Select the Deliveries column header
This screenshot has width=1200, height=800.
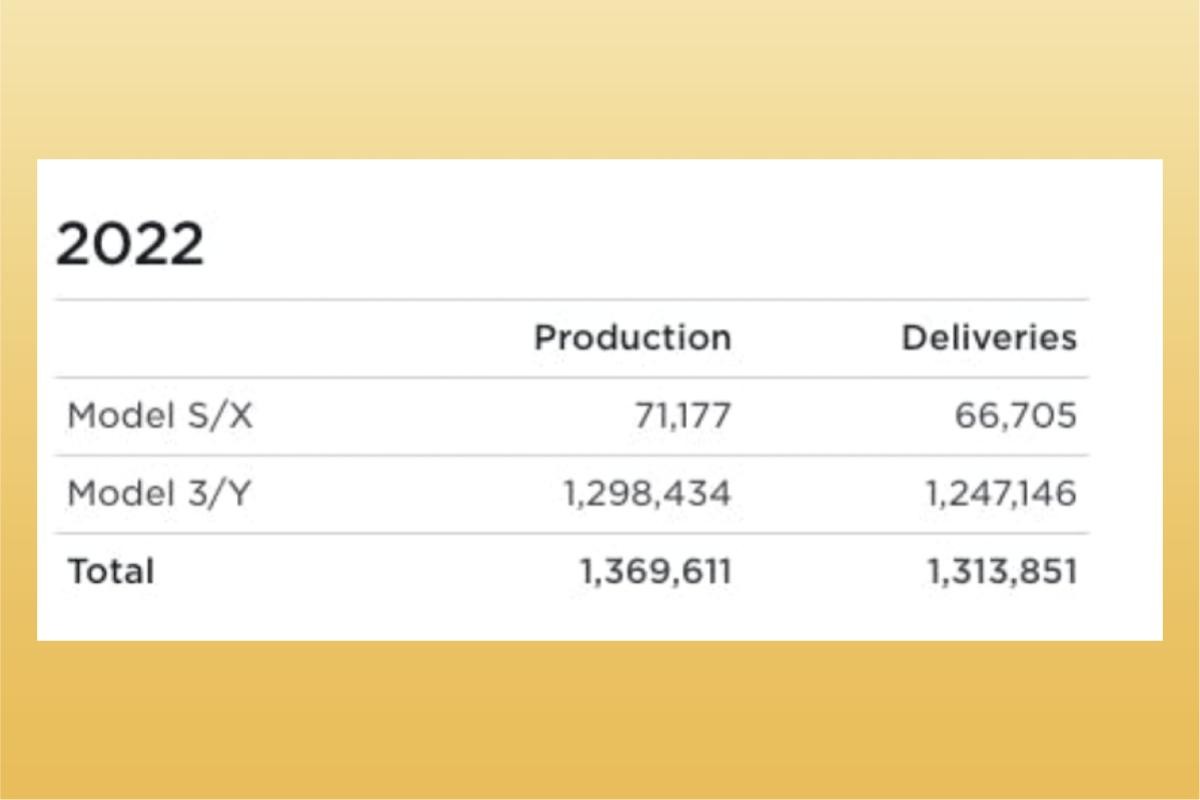[989, 338]
